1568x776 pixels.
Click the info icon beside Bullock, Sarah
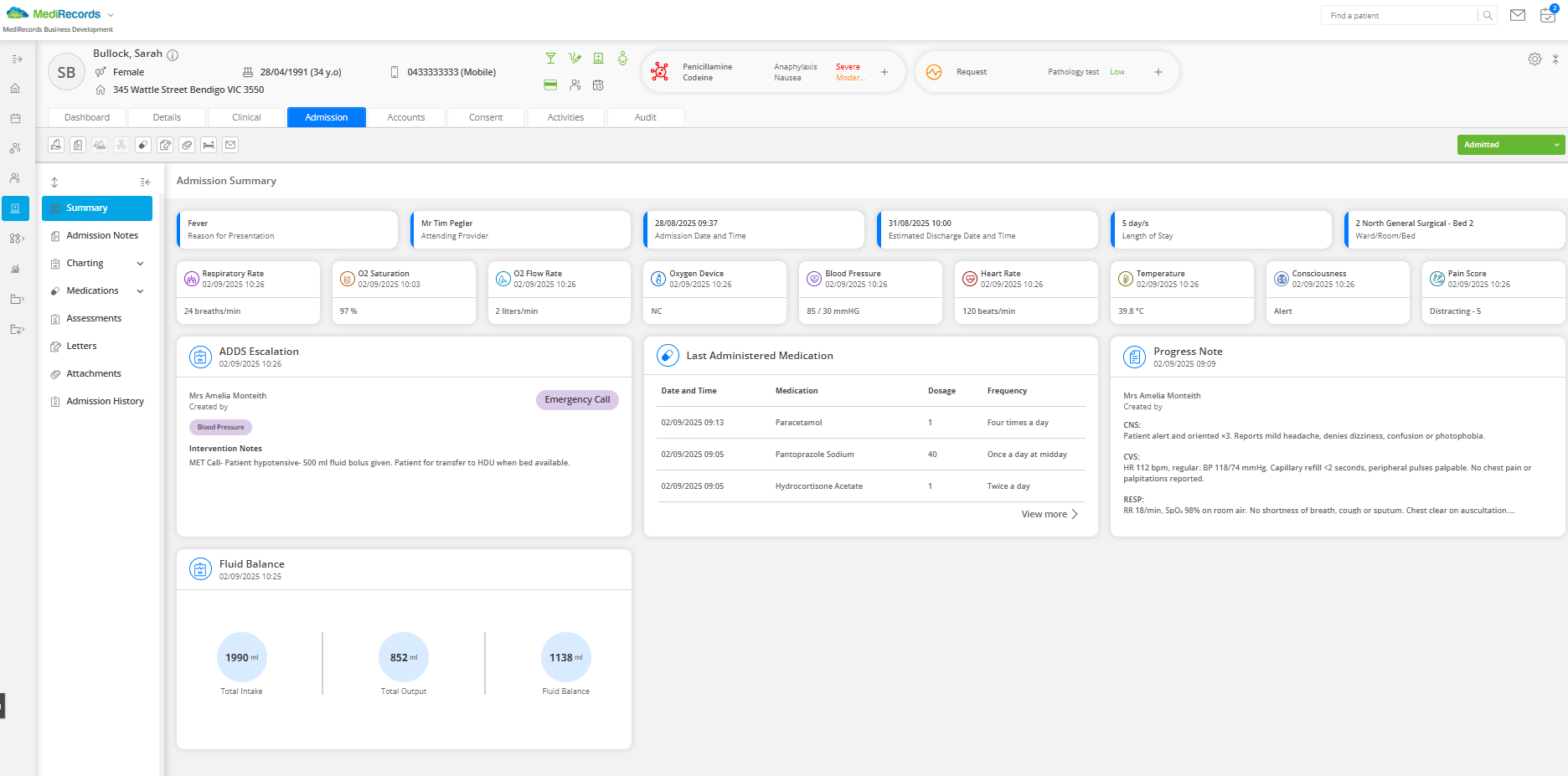pos(173,55)
